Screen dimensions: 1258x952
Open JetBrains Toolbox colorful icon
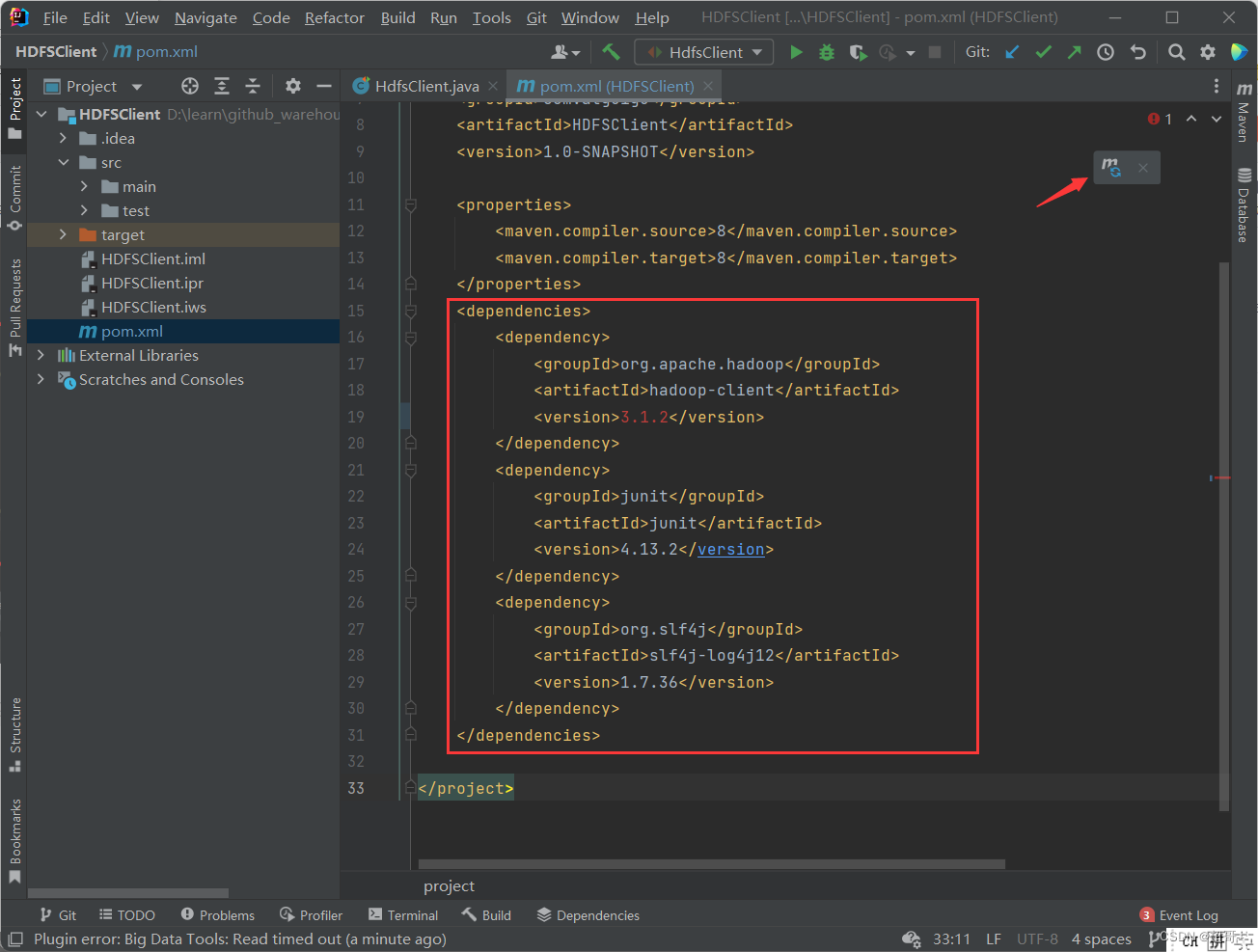(1239, 52)
